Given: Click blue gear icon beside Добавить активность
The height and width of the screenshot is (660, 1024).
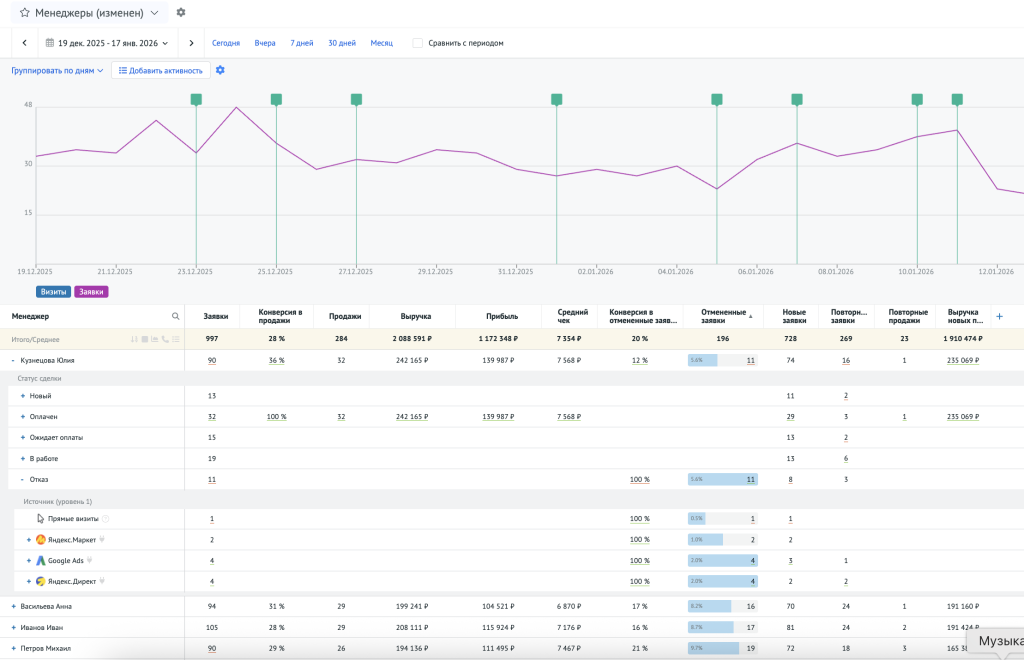Looking at the screenshot, I should coord(220,70).
